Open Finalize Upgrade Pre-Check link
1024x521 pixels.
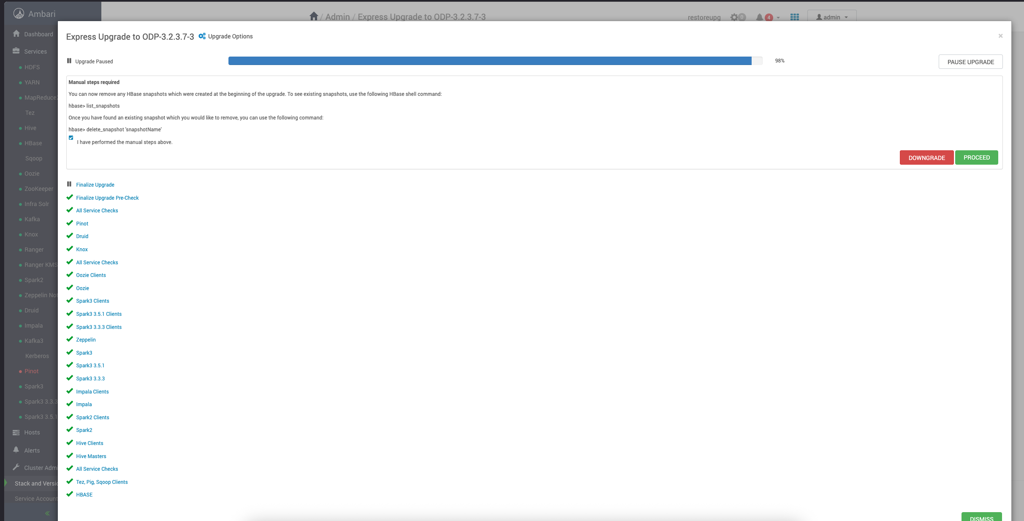click(107, 198)
